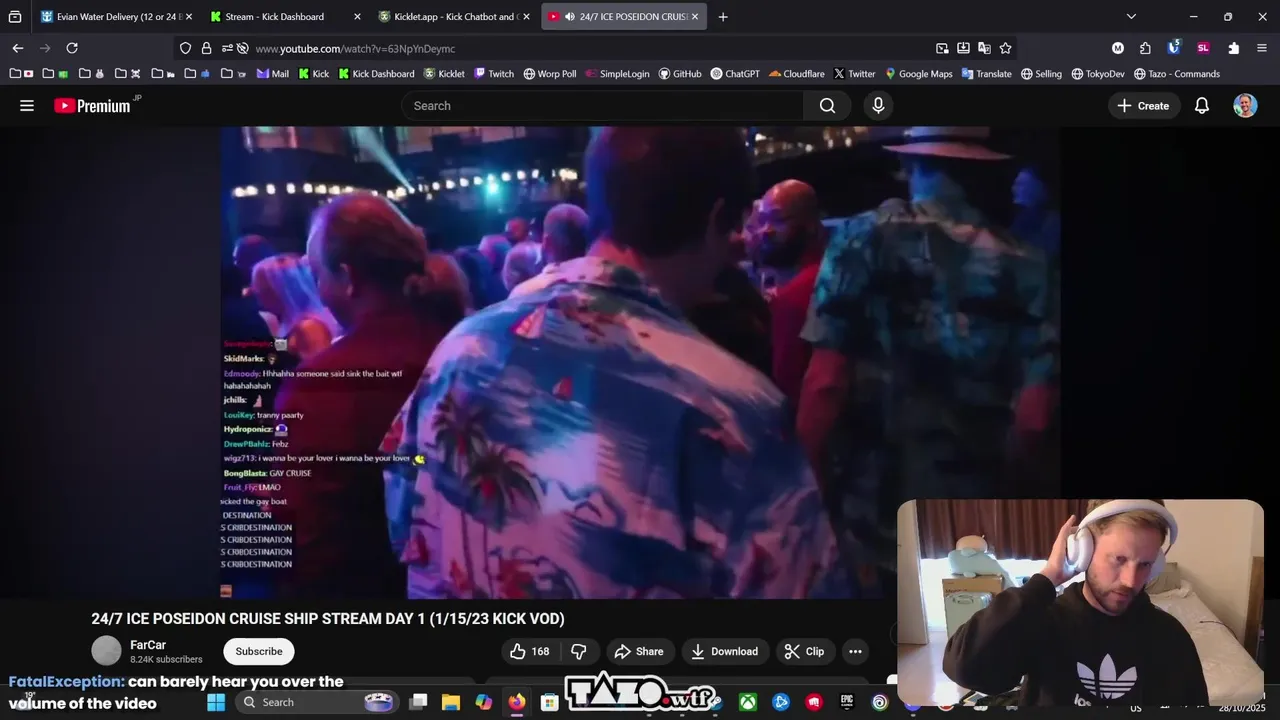Viewport: 1280px width, 720px height.
Task: Click the translate page icon in the address bar
Action: pyautogui.click(x=984, y=48)
